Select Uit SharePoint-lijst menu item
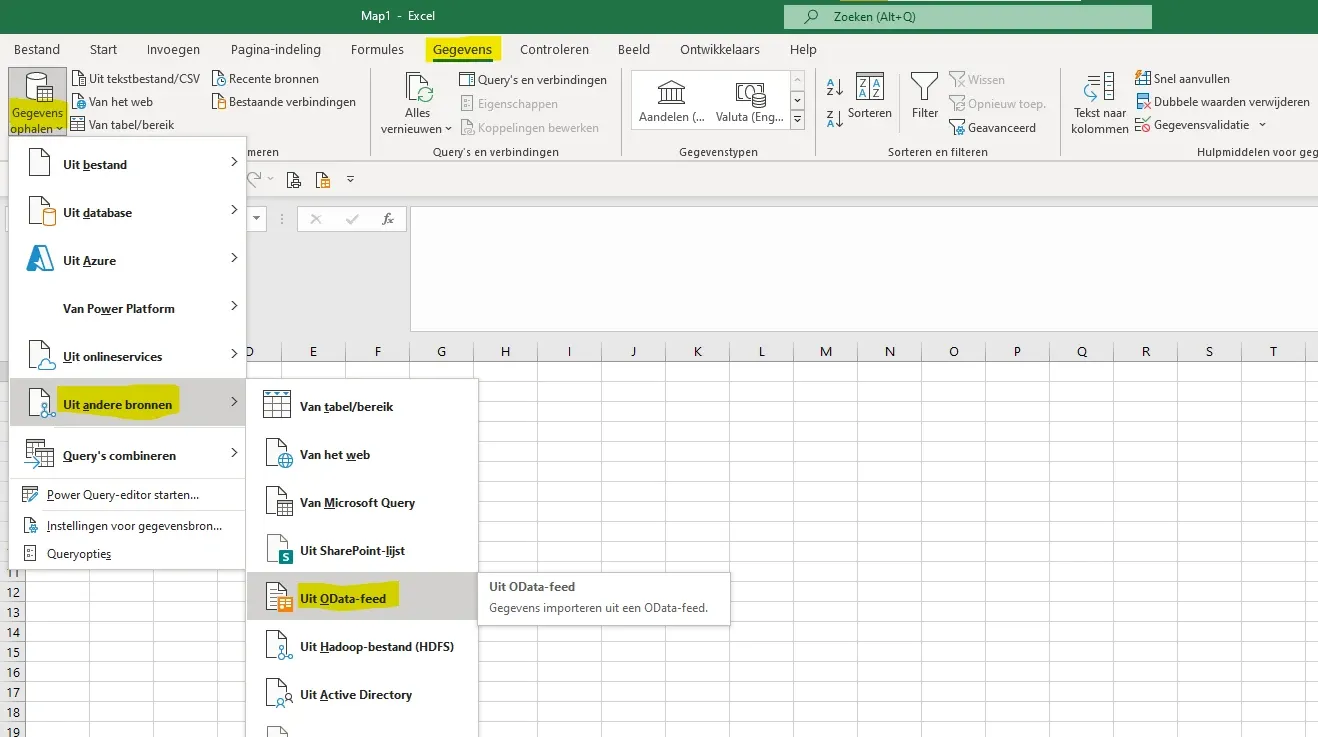 coord(362,550)
